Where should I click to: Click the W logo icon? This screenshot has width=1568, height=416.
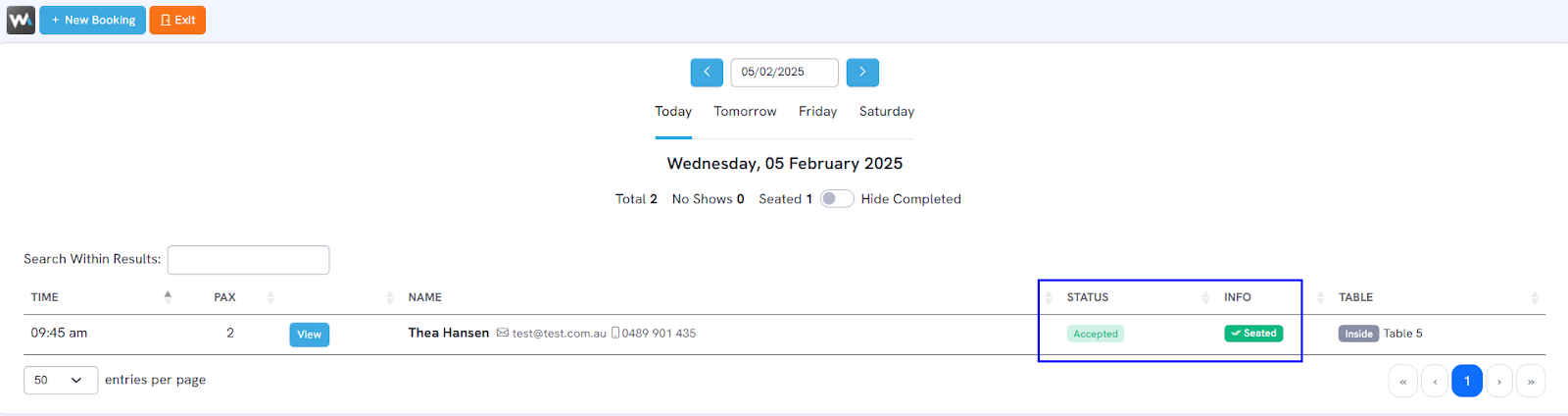(21, 20)
